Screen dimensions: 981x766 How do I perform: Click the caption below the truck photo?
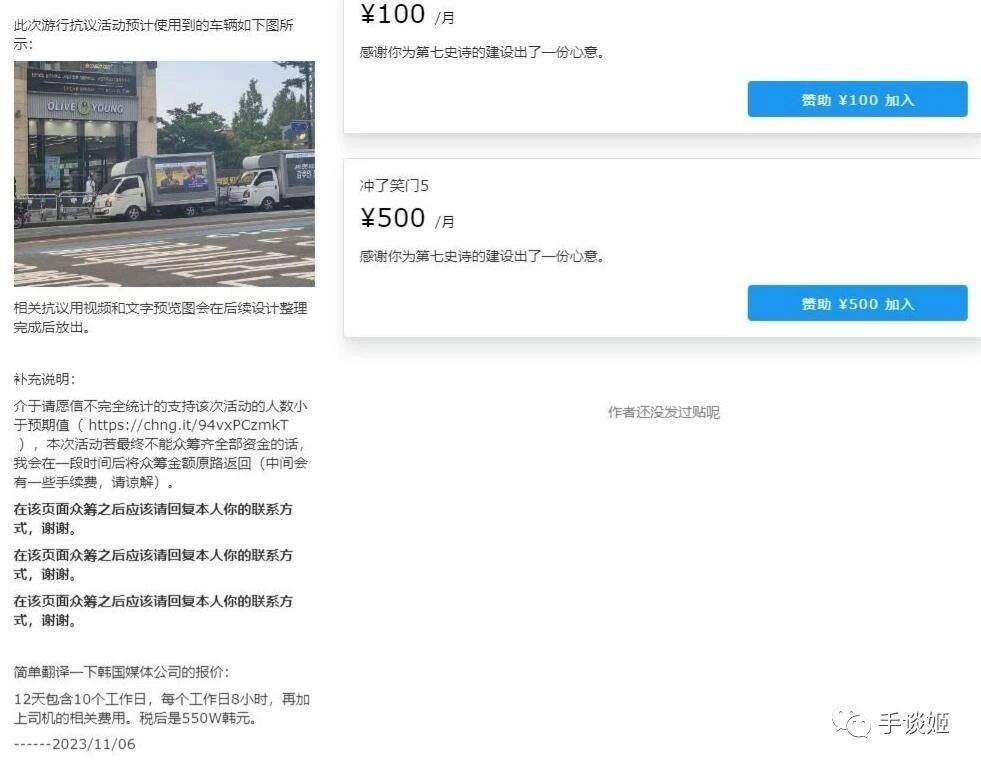[161, 317]
